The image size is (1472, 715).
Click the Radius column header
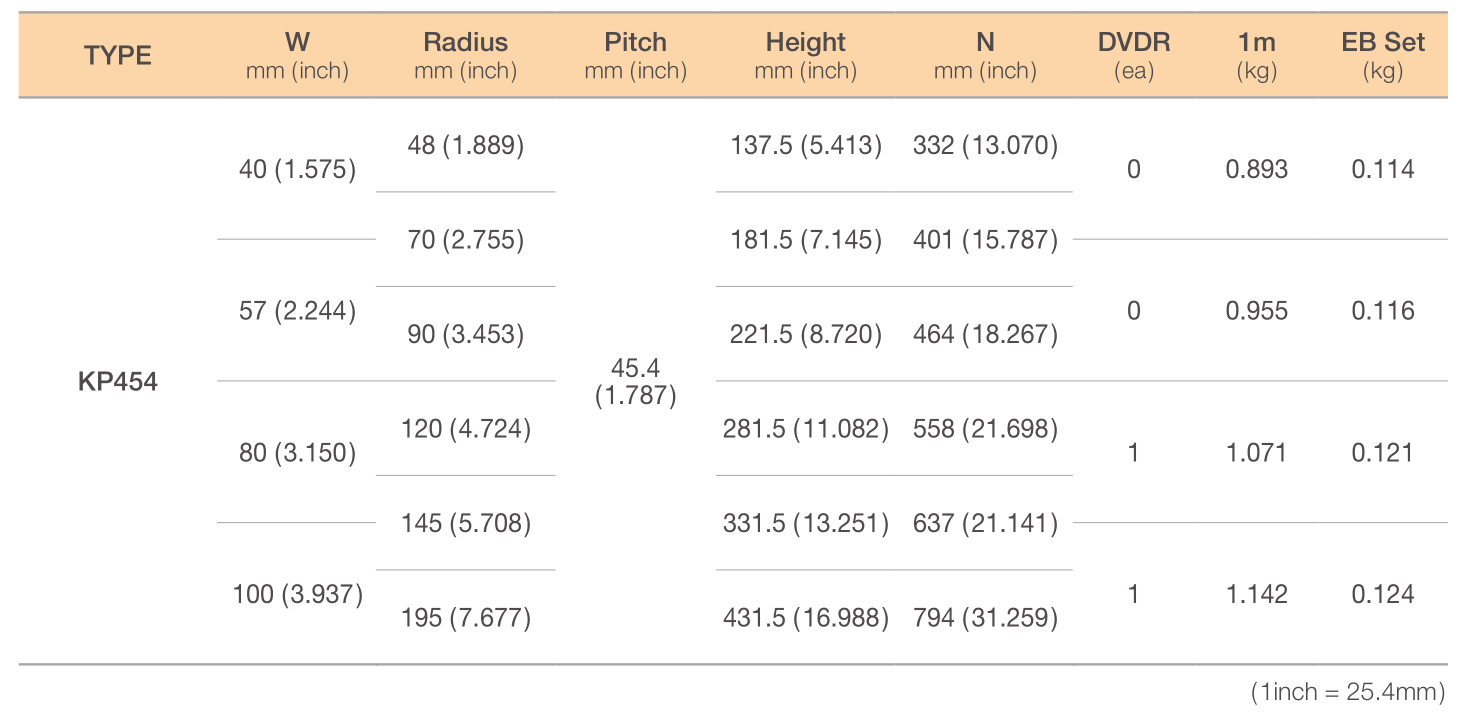[466, 56]
